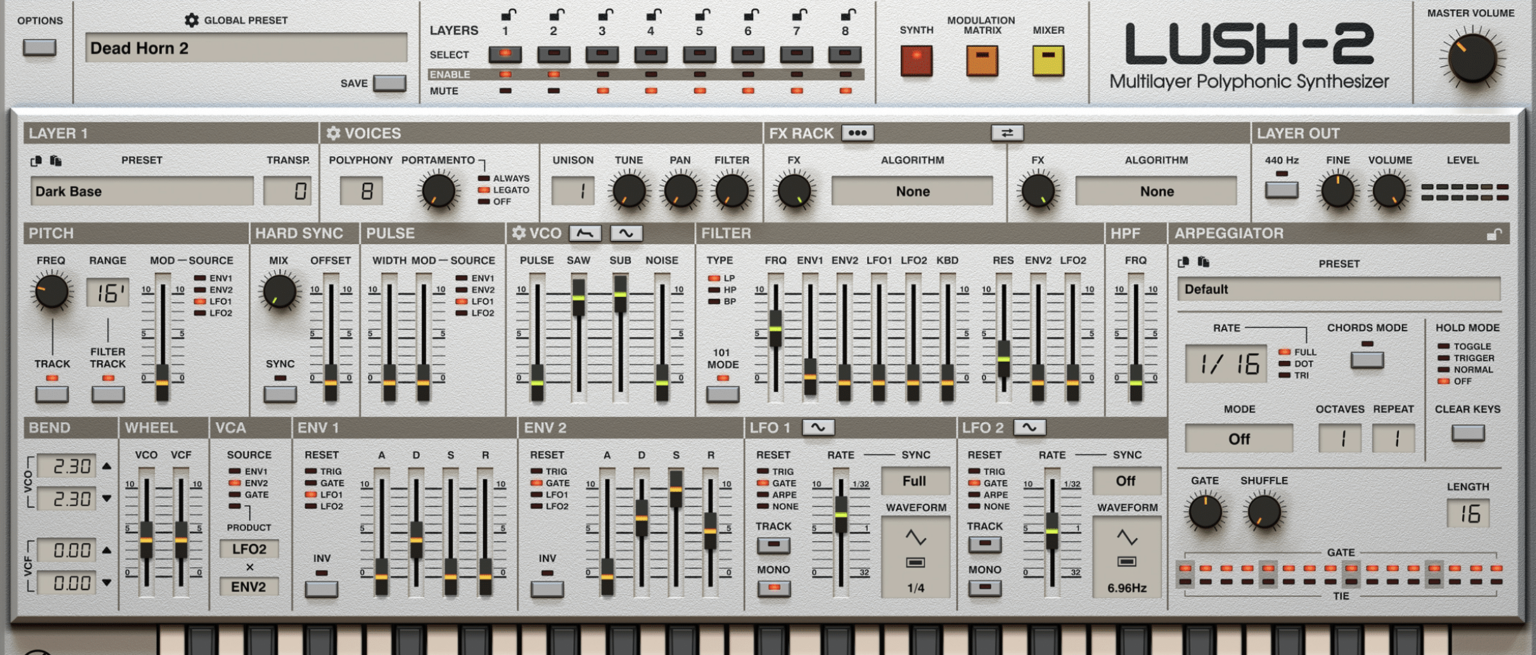
Task: Mute layer 3
Action: click(602, 88)
